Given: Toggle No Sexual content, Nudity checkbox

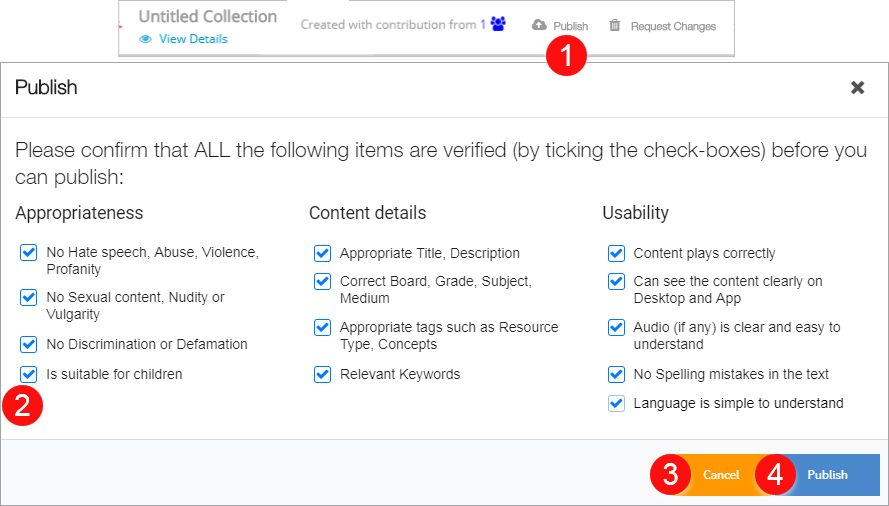Looking at the screenshot, I should point(29,298).
